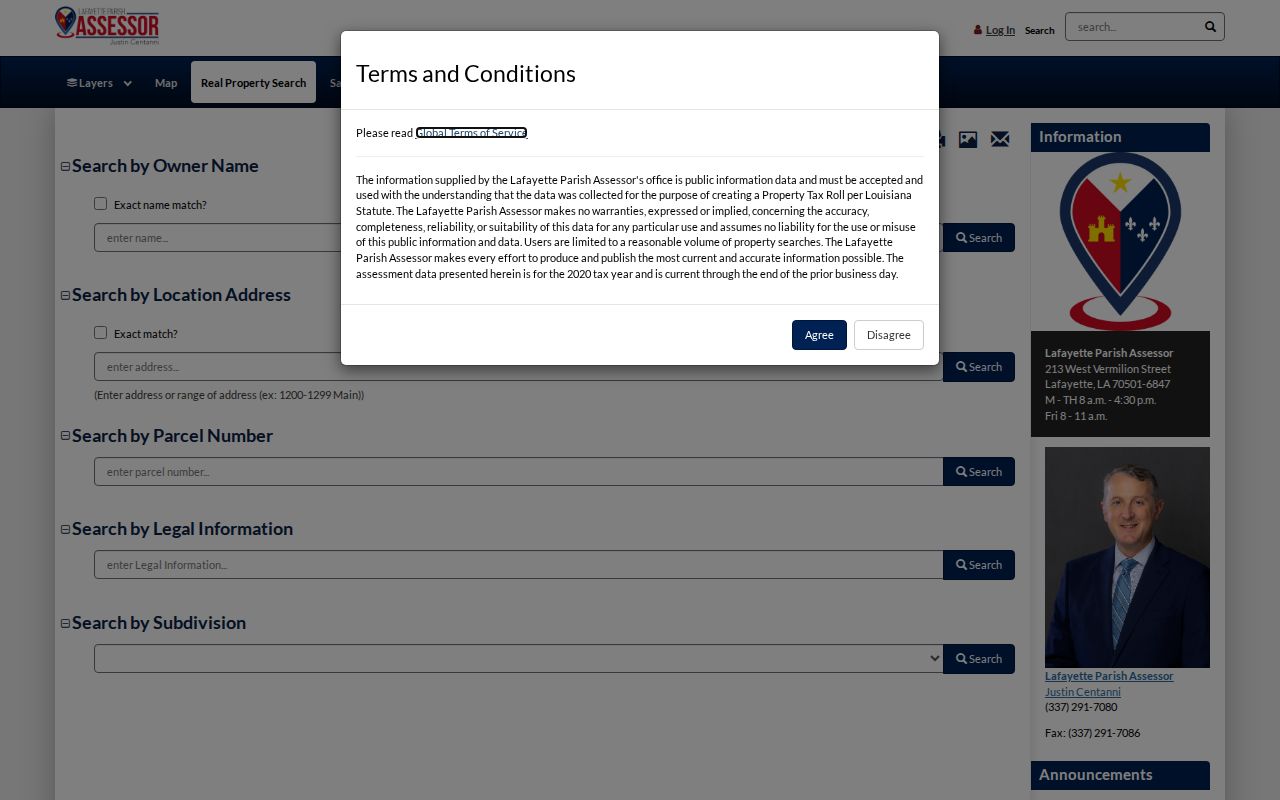This screenshot has height=800, width=1280.
Task: Click the envelope email icon
Action: [x=1000, y=139]
